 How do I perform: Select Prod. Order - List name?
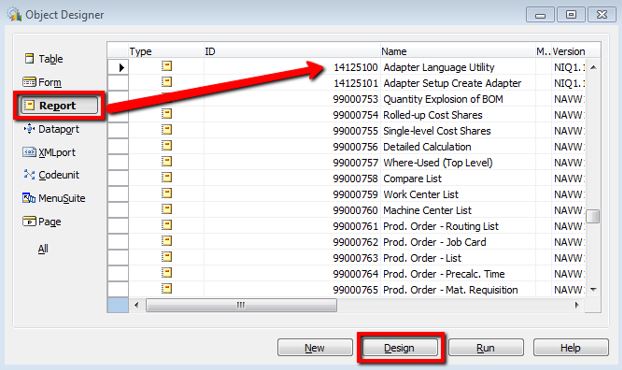point(422,258)
